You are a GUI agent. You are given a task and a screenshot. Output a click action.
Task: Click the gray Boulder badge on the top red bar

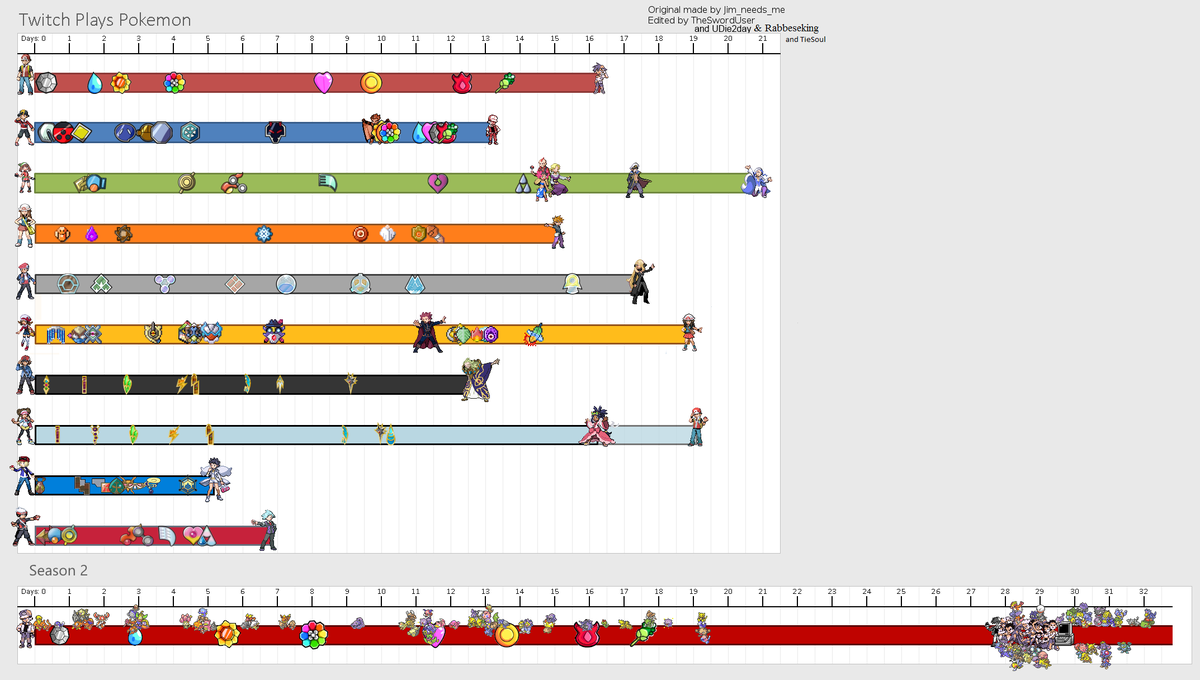(x=46, y=82)
